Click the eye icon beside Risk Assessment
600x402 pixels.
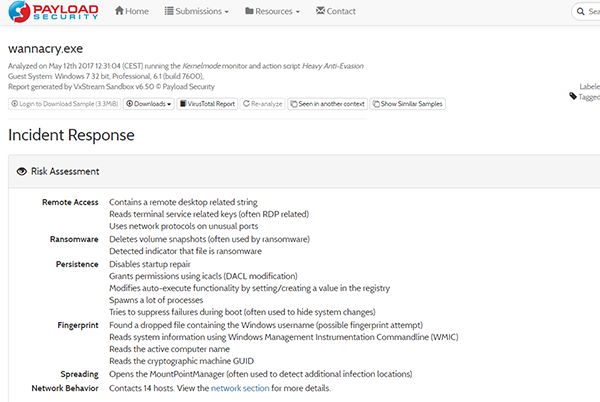[x=21, y=171]
